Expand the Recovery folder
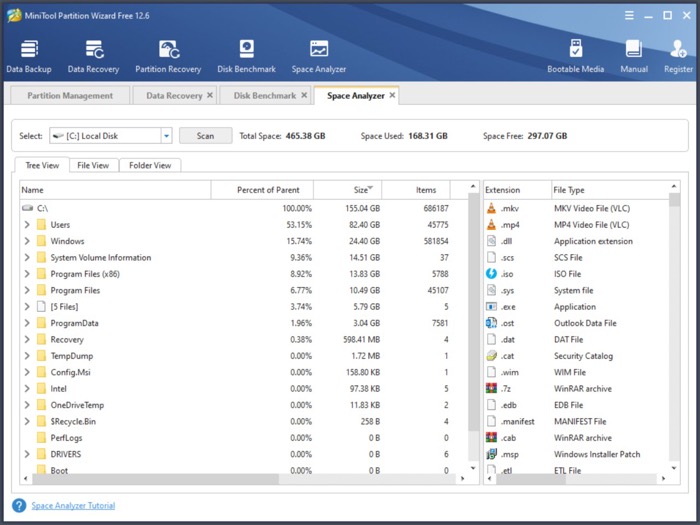Screen dimensions: 700x525 [27, 339]
